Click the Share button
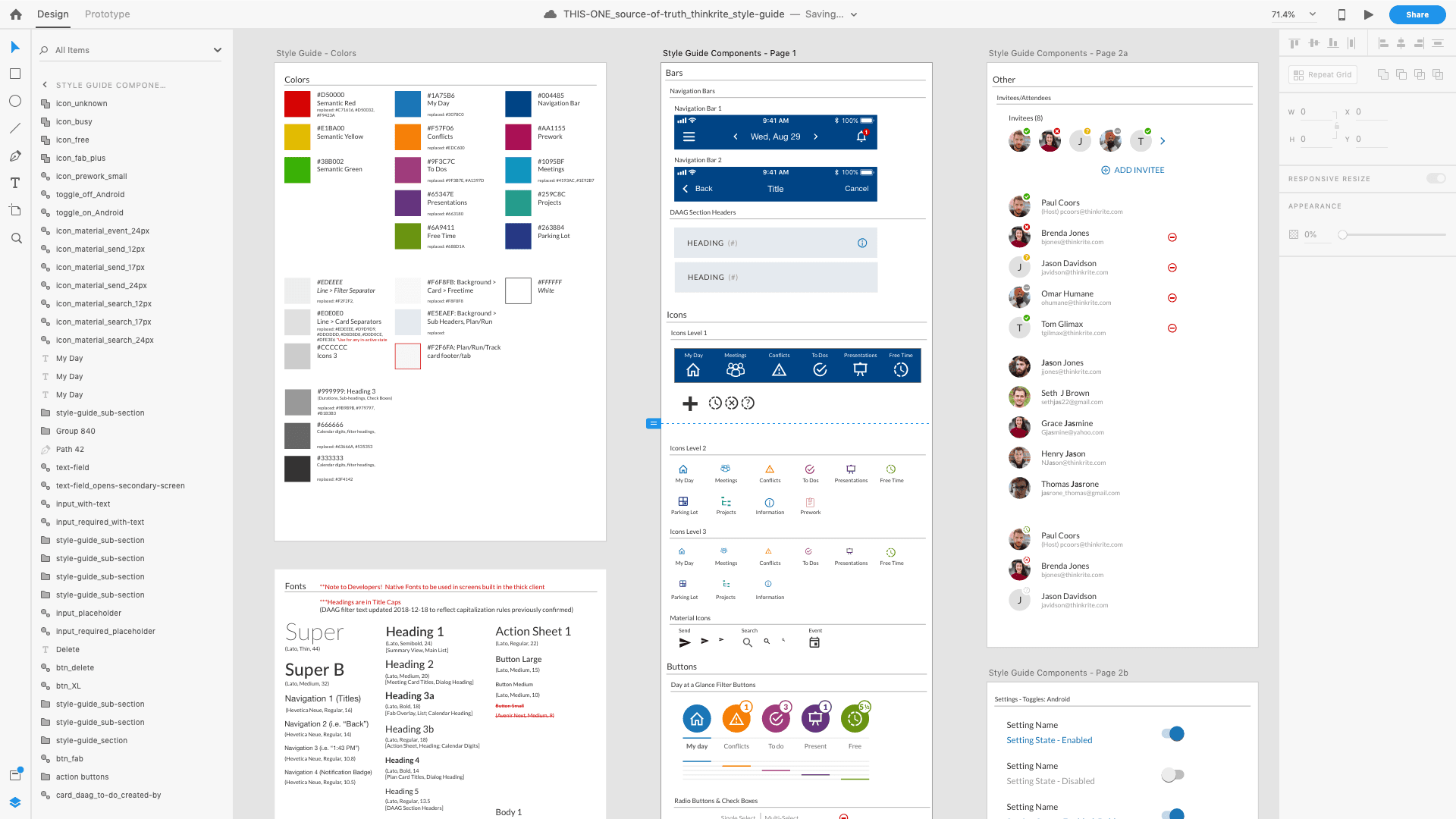Image resolution: width=1456 pixels, height=819 pixels. point(1417,14)
